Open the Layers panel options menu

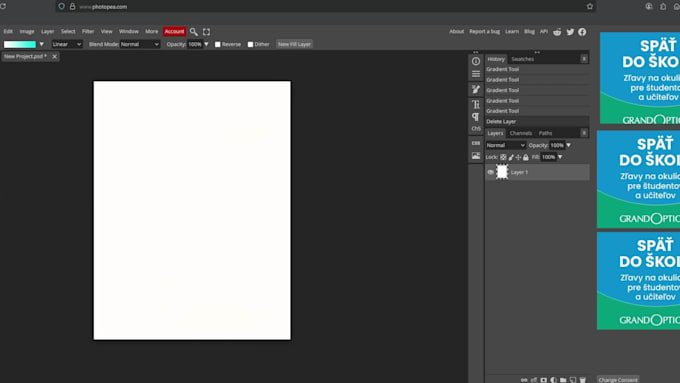pos(584,133)
